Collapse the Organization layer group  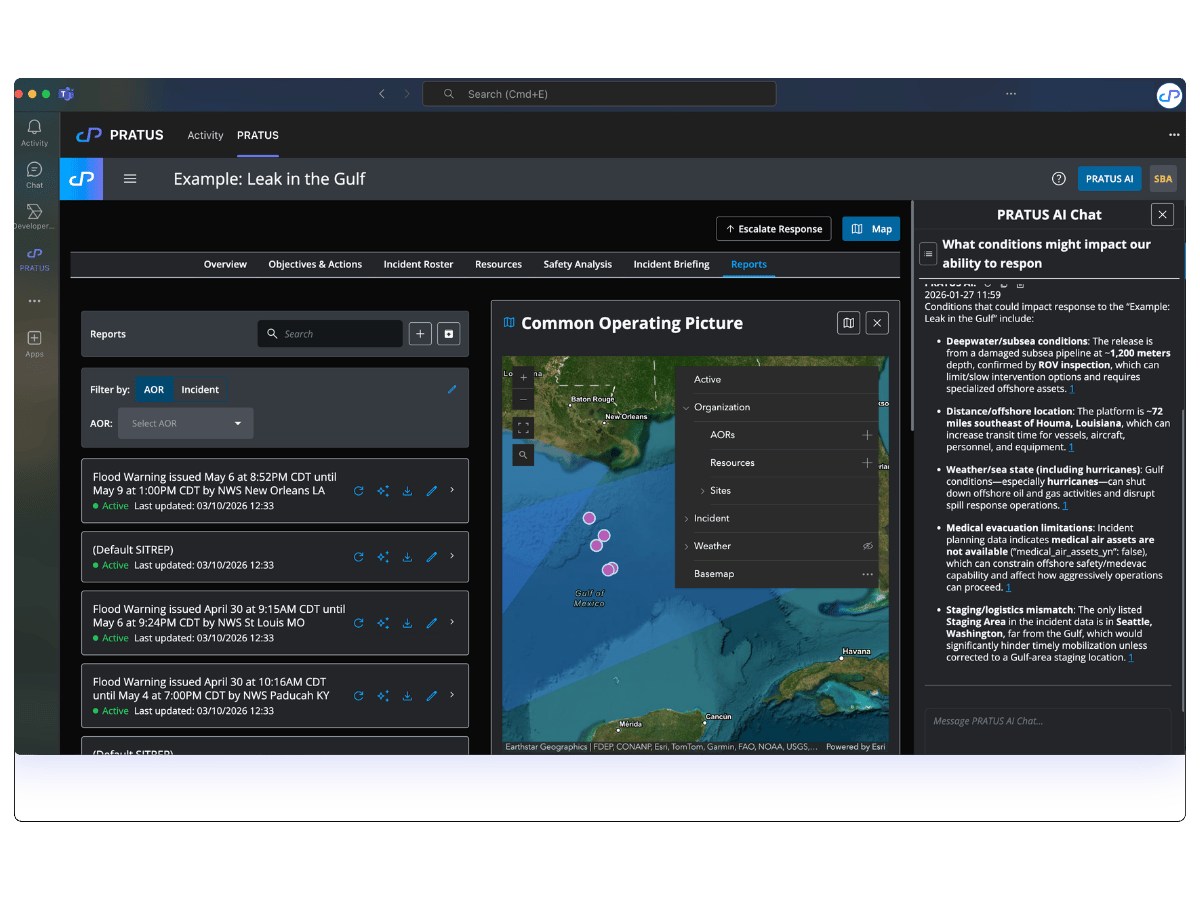(686, 408)
